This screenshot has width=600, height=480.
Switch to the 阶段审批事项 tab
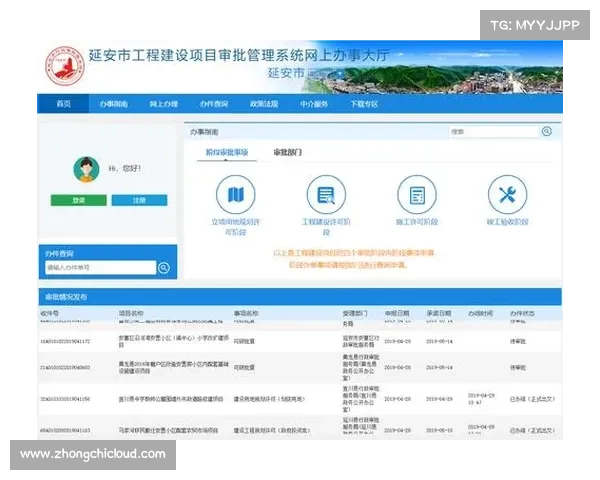[227, 152]
